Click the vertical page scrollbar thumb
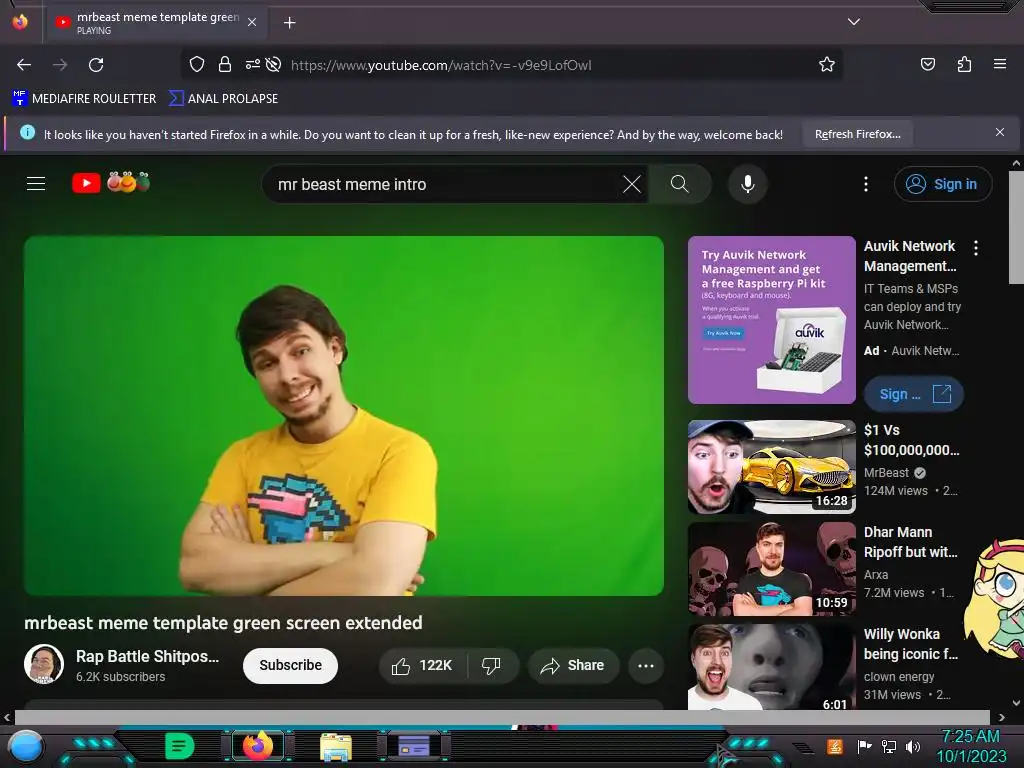 [x=1016, y=227]
